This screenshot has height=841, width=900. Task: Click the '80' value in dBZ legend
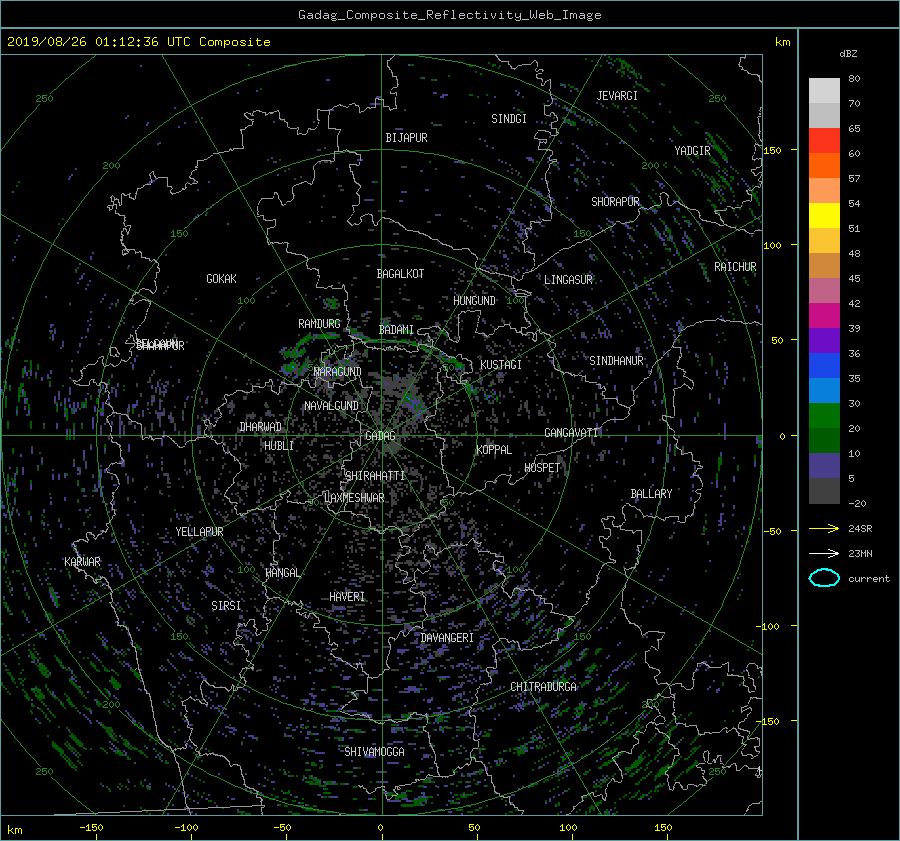coord(854,79)
